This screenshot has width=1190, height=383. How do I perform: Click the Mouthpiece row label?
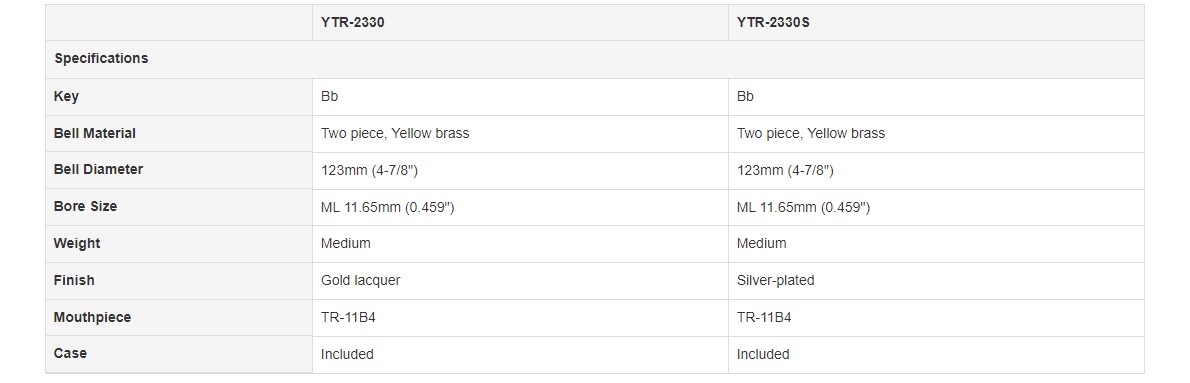click(92, 317)
